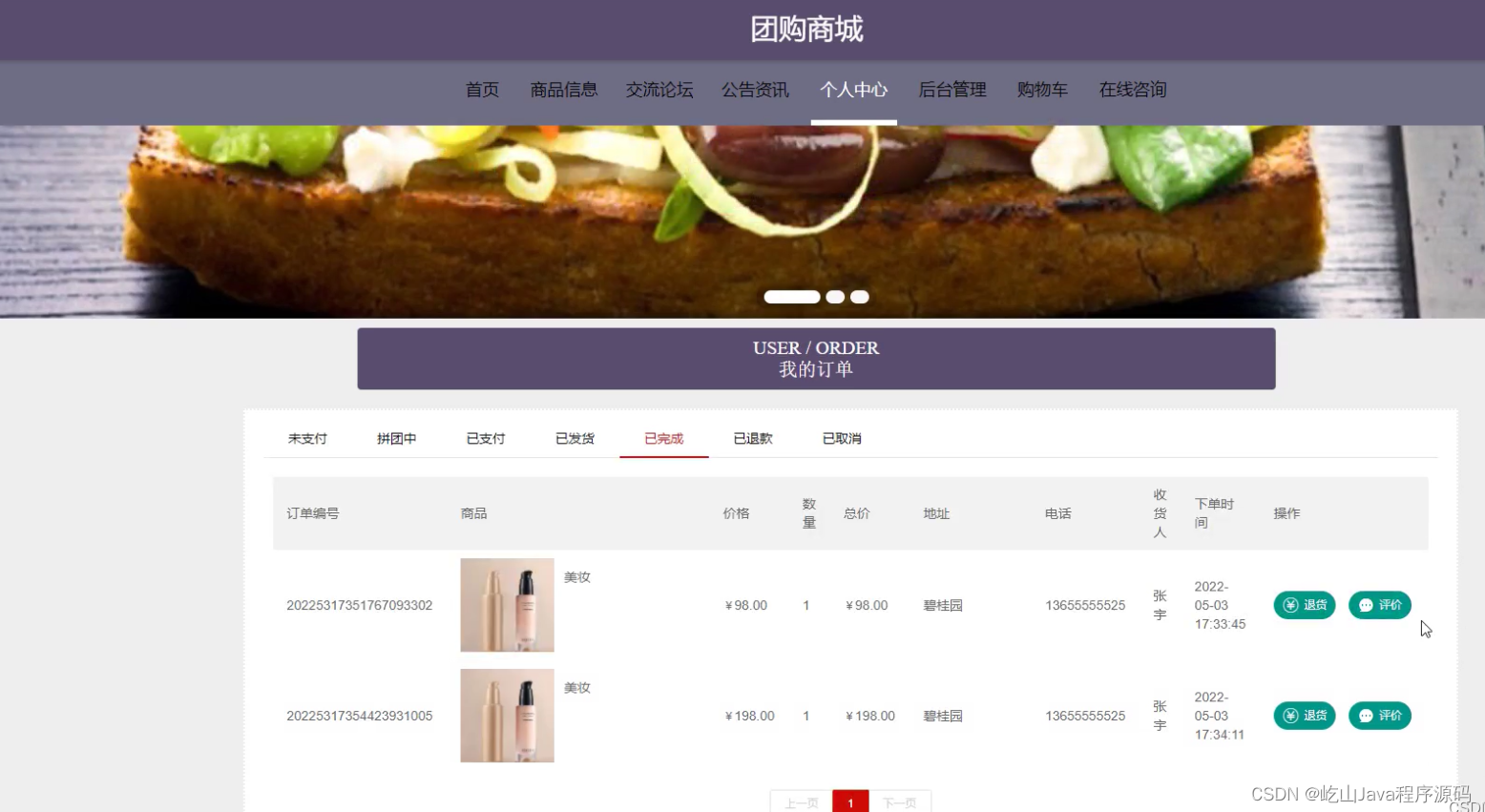View the 已退款 orders tab
The height and width of the screenshot is (812, 1485).
753,439
